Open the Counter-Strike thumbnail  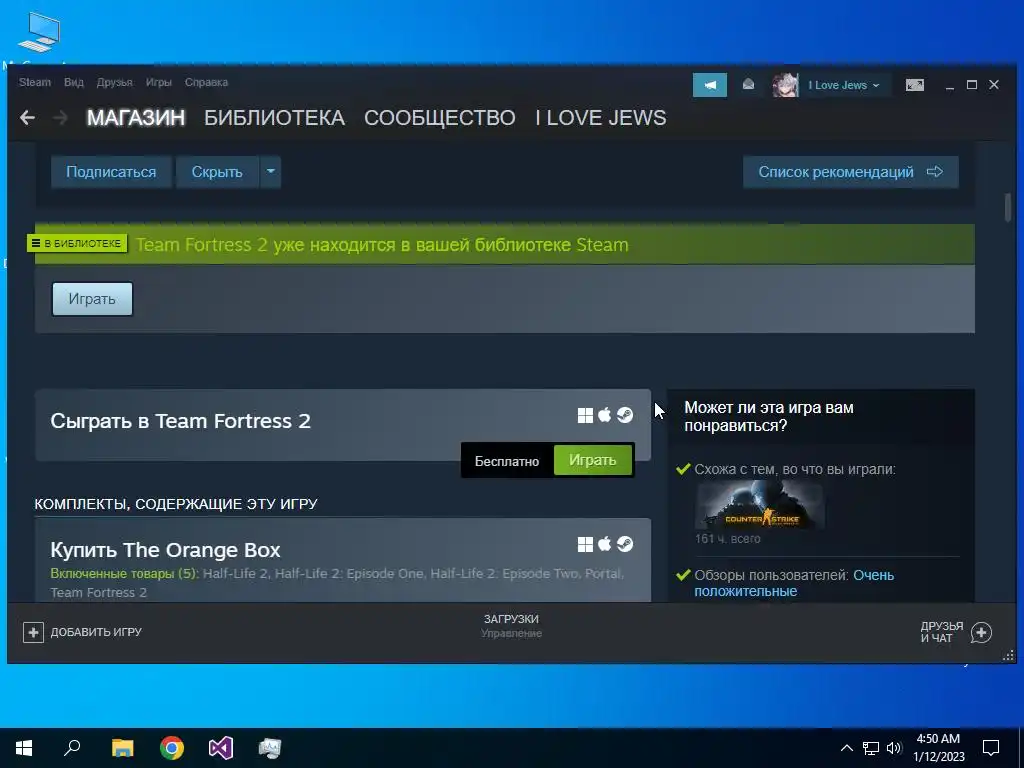[760, 505]
